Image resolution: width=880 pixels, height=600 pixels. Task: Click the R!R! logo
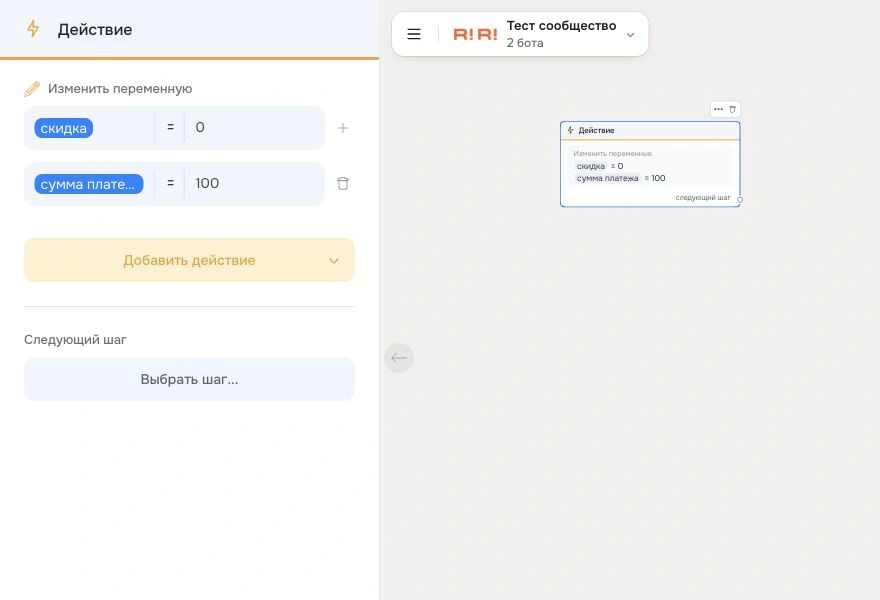[x=475, y=34]
